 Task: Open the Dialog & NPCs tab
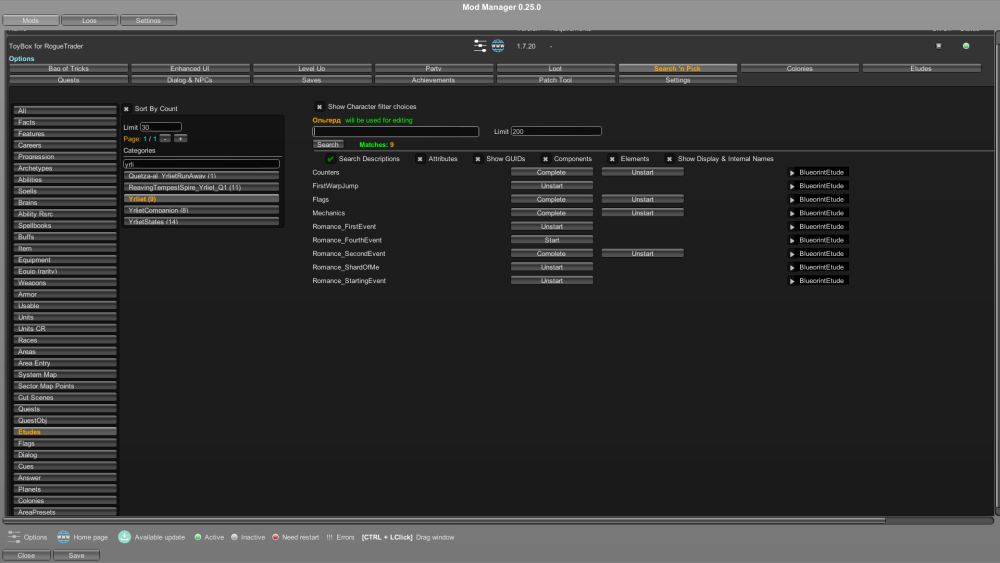[190, 80]
